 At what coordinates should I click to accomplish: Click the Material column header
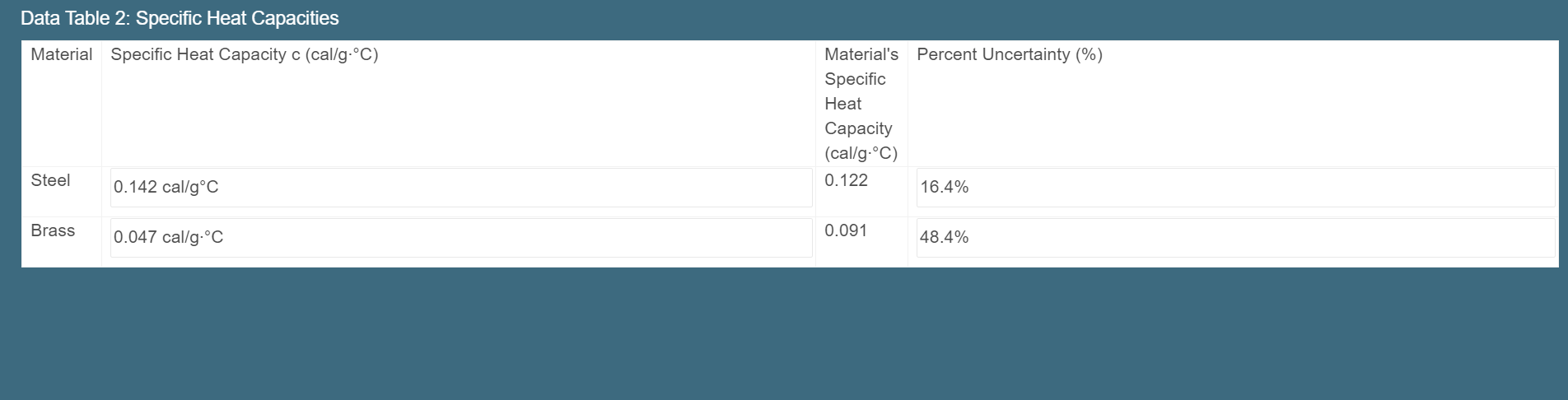61,54
